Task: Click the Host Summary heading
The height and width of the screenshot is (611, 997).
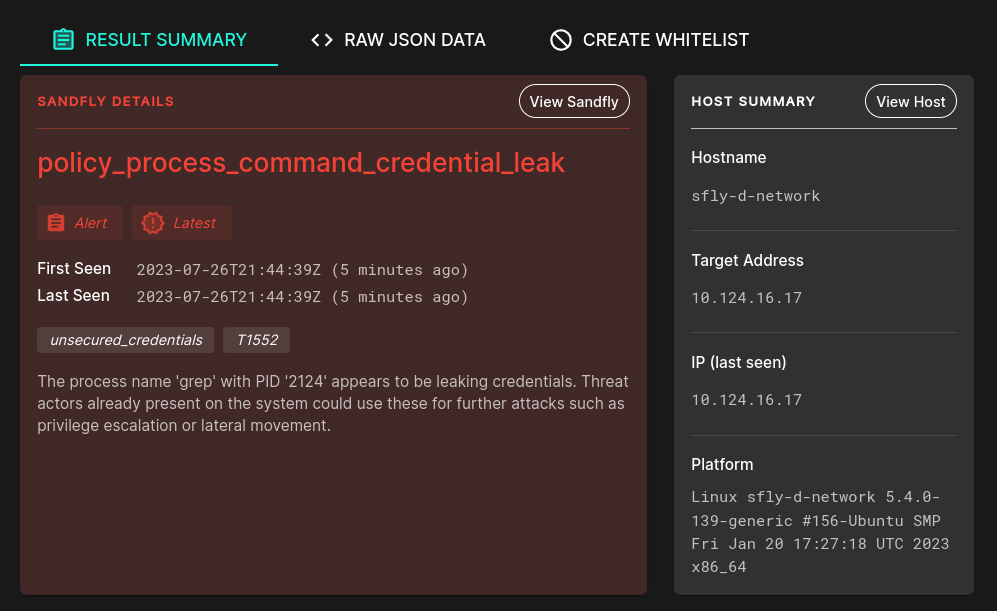Action: (753, 101)
